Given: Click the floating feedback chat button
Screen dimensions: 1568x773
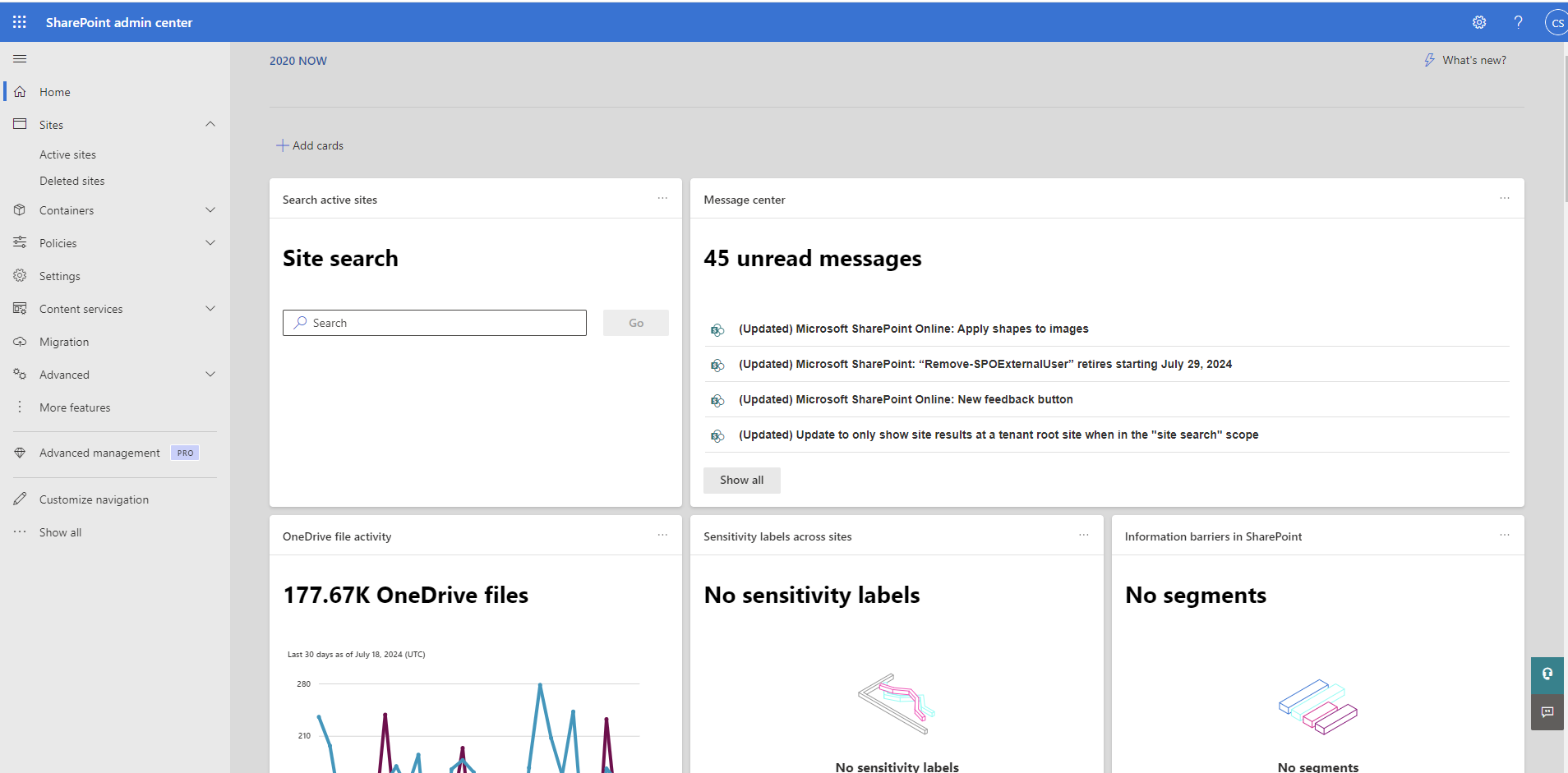Looking at the screenshot, I should pyautogui.click(x=1547, y=712).
